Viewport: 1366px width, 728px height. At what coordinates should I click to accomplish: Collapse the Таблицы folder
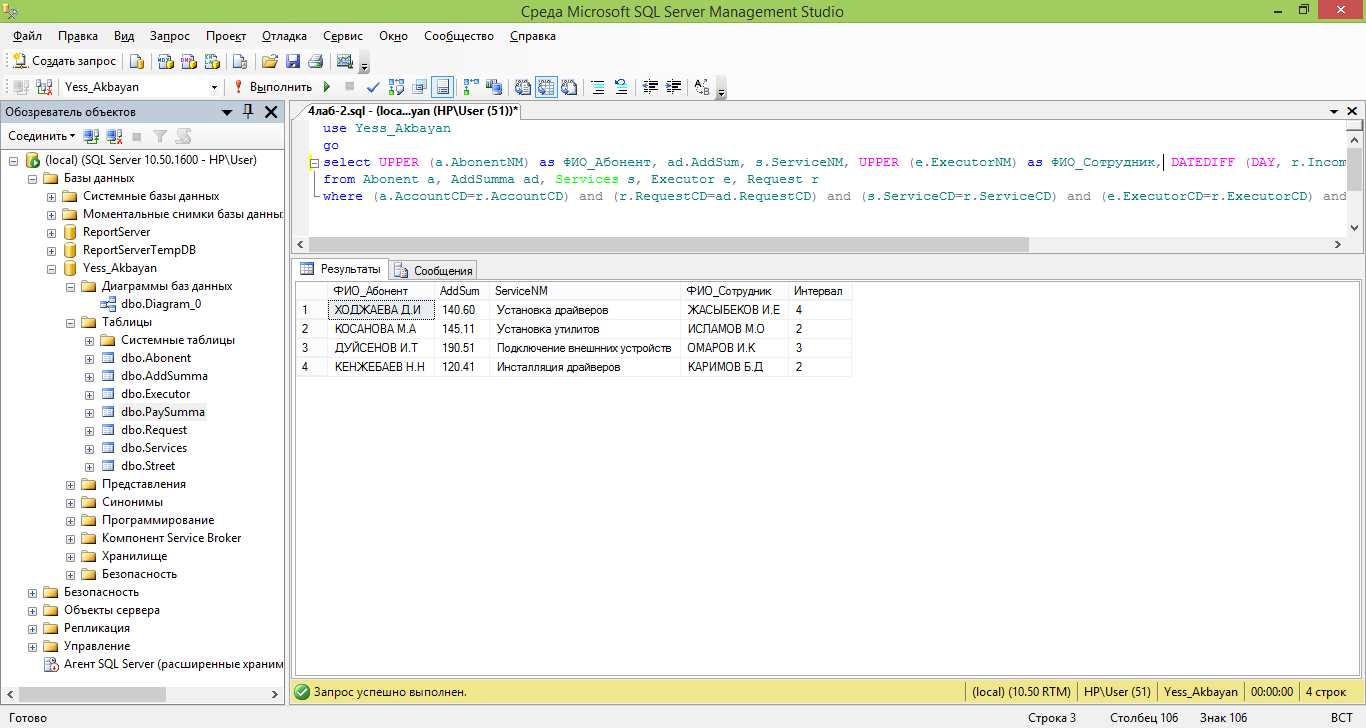(x=70, y=322)
